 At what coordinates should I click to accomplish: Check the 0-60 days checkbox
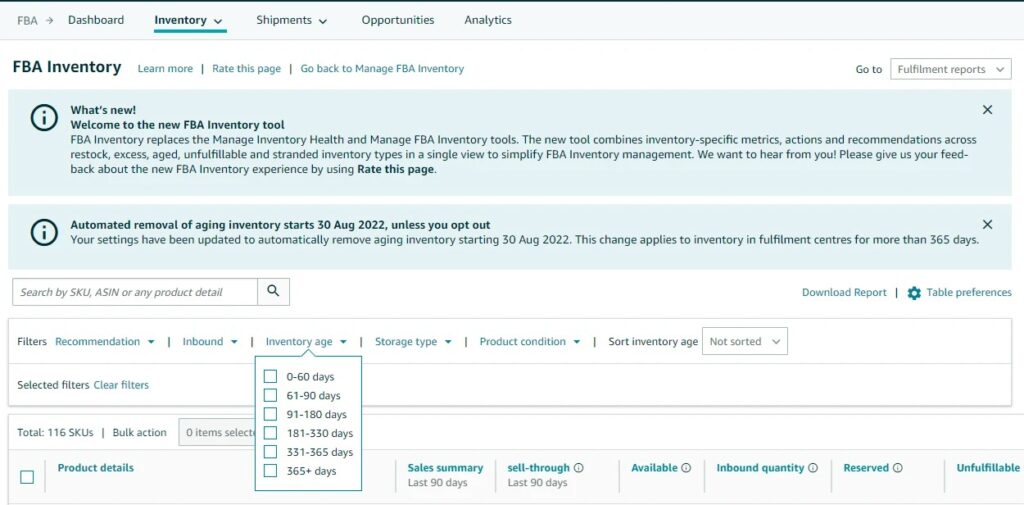[270, 377]
